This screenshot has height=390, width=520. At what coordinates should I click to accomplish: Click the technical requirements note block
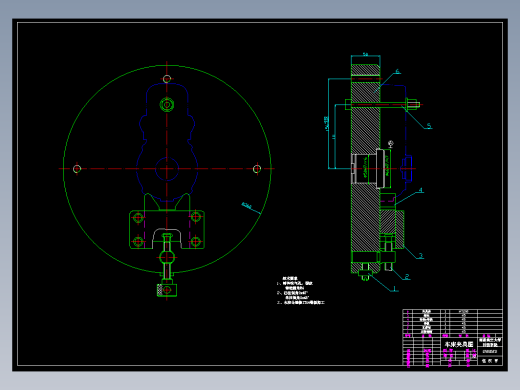click(x=300, y=291)
